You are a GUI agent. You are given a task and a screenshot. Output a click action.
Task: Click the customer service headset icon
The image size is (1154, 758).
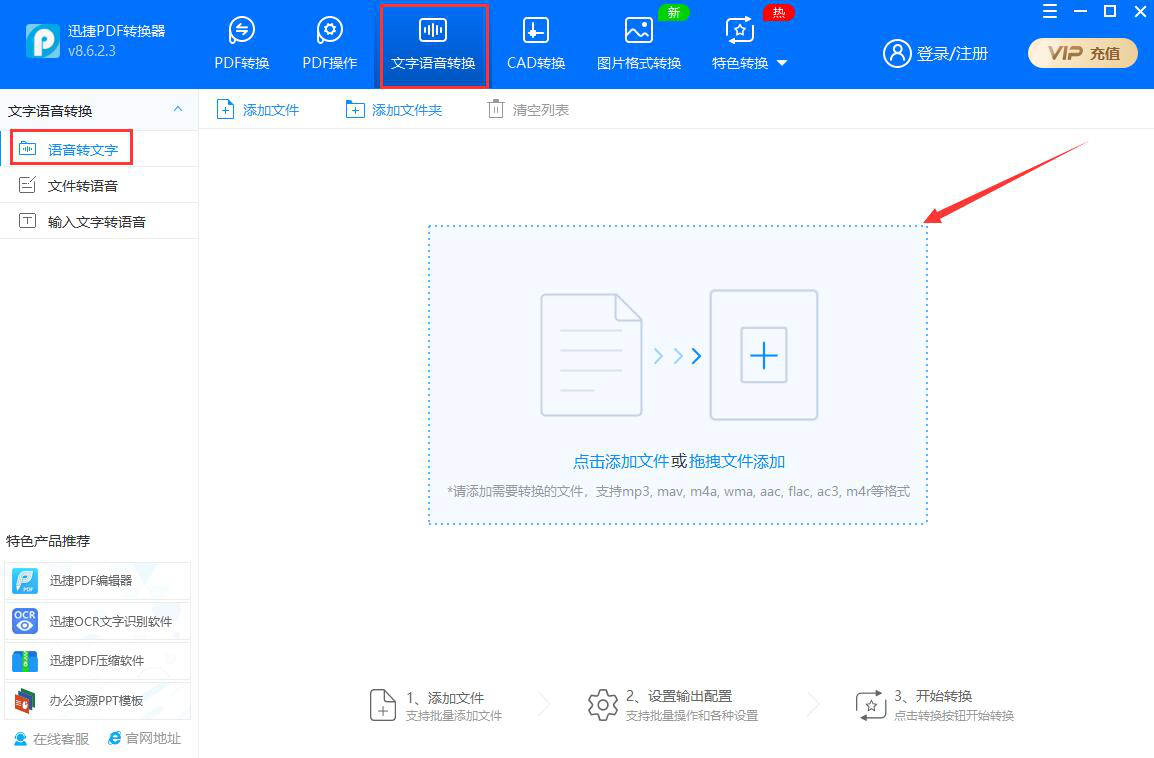(x=21, y=738)
